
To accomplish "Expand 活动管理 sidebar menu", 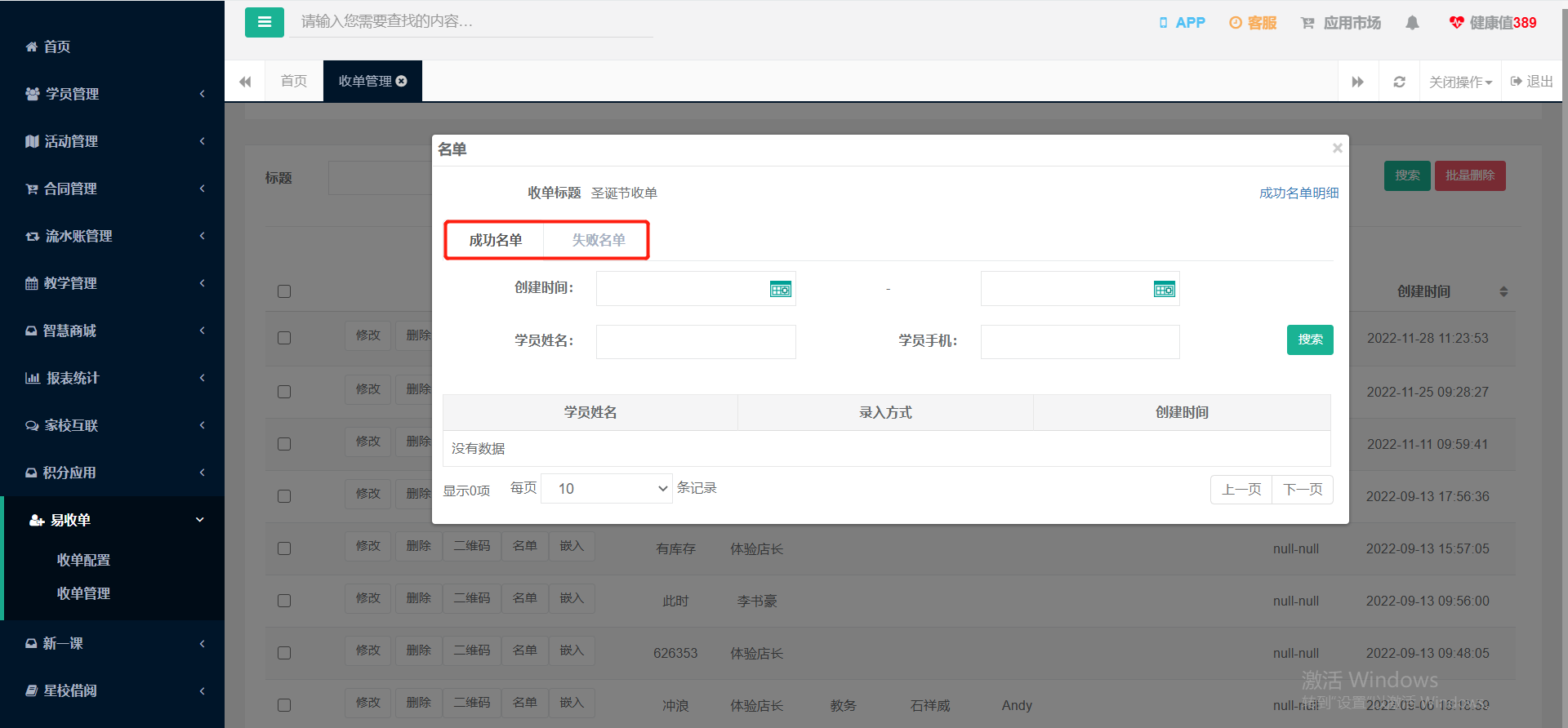I will tap(113, 141).
